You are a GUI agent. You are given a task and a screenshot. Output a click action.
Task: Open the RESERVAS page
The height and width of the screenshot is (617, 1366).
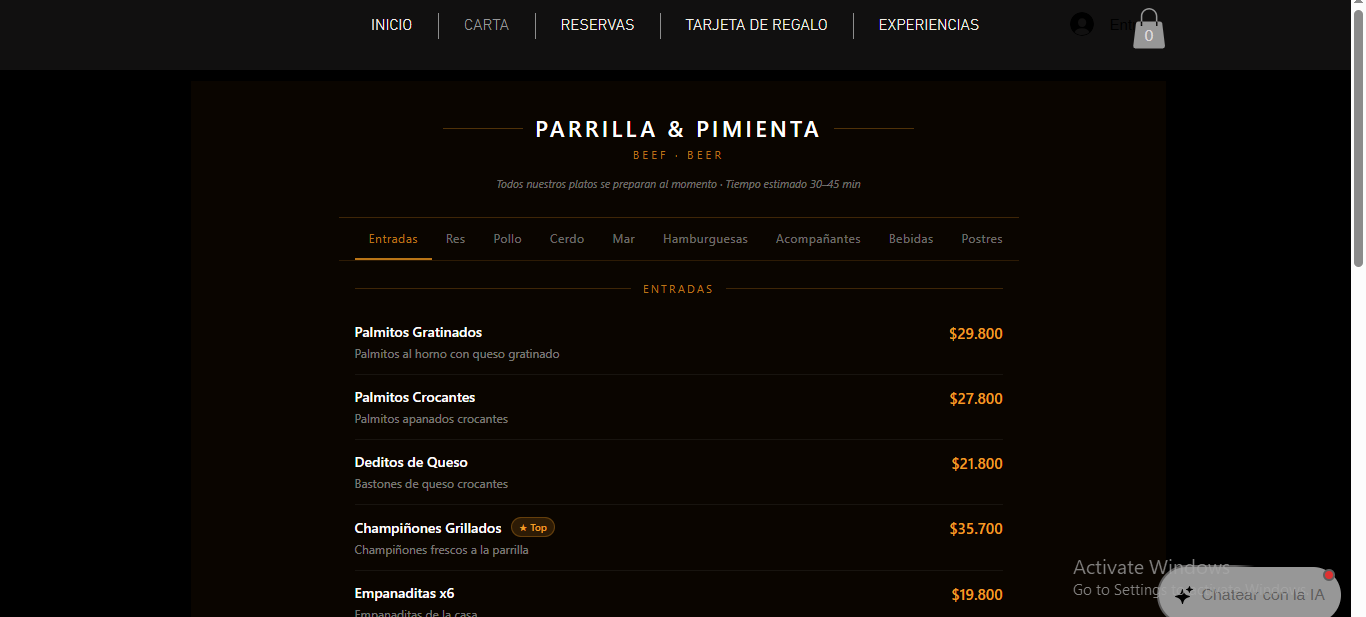coord(597,25)
